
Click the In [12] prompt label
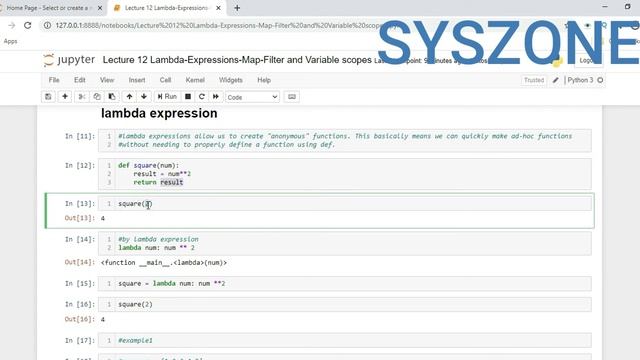point(80,165)
